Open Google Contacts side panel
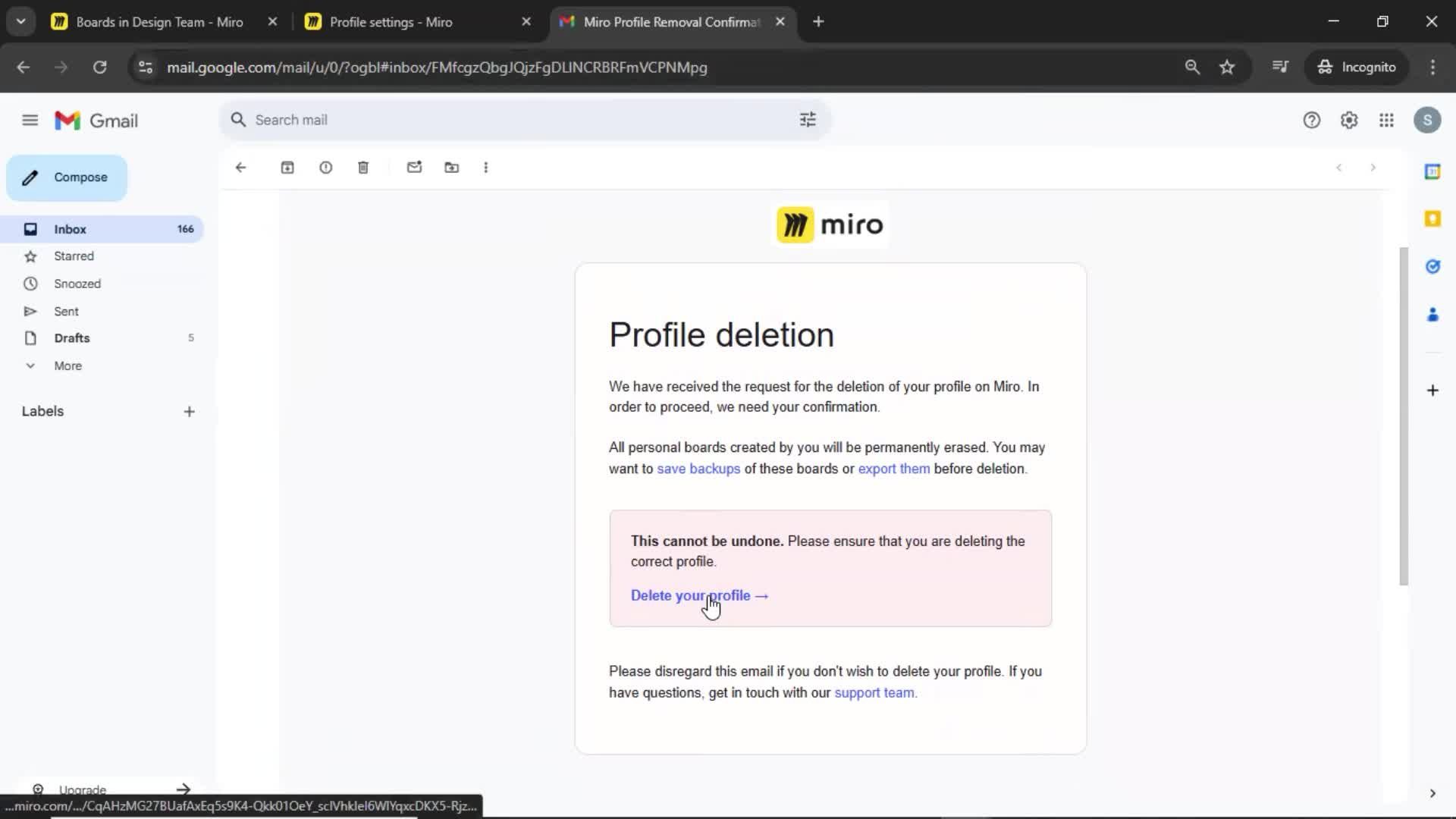 pos(1432,314)
